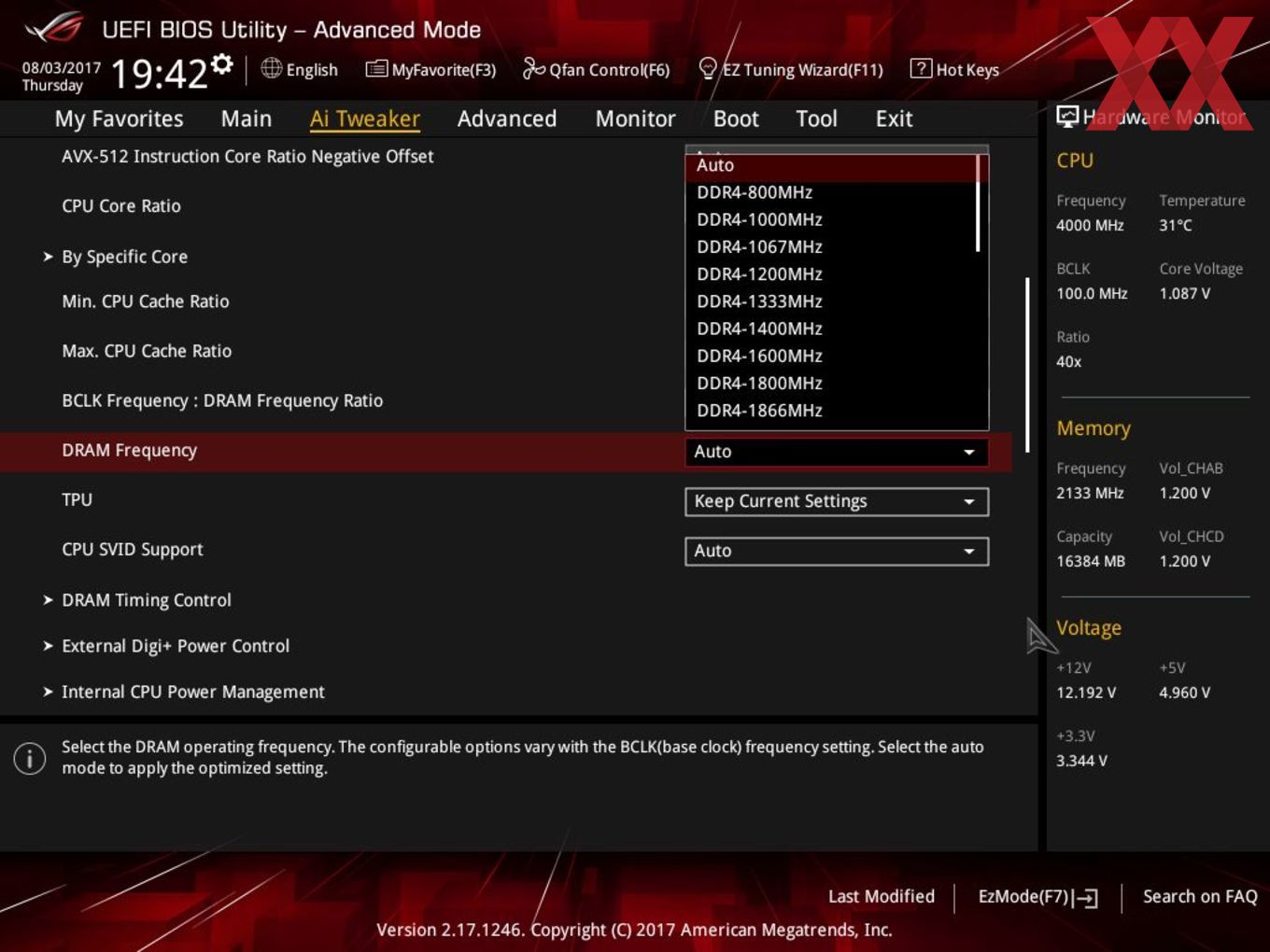Switch to the Tool tab

click(816, 119)
